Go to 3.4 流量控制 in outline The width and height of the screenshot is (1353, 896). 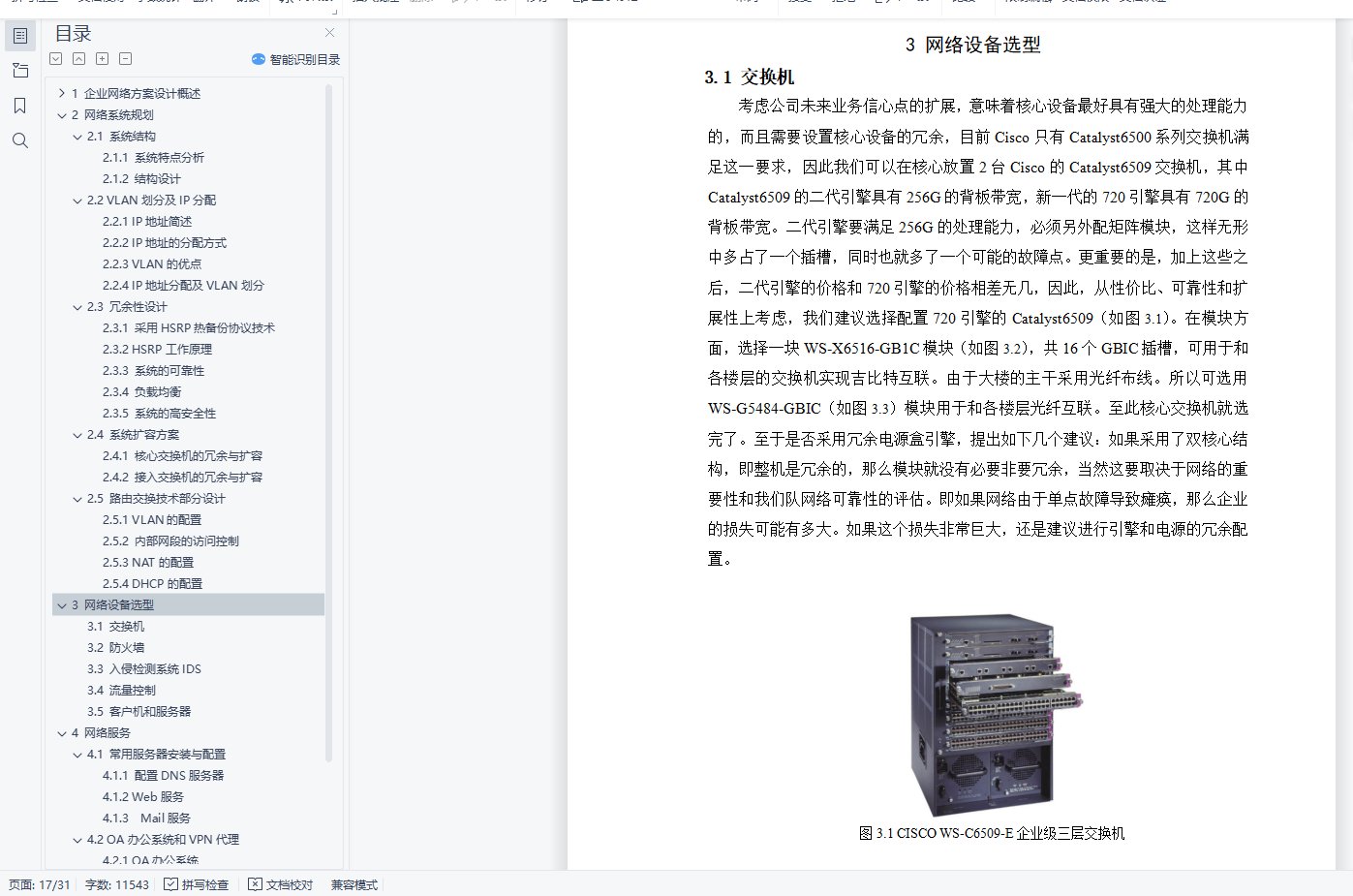pos(121,691)
